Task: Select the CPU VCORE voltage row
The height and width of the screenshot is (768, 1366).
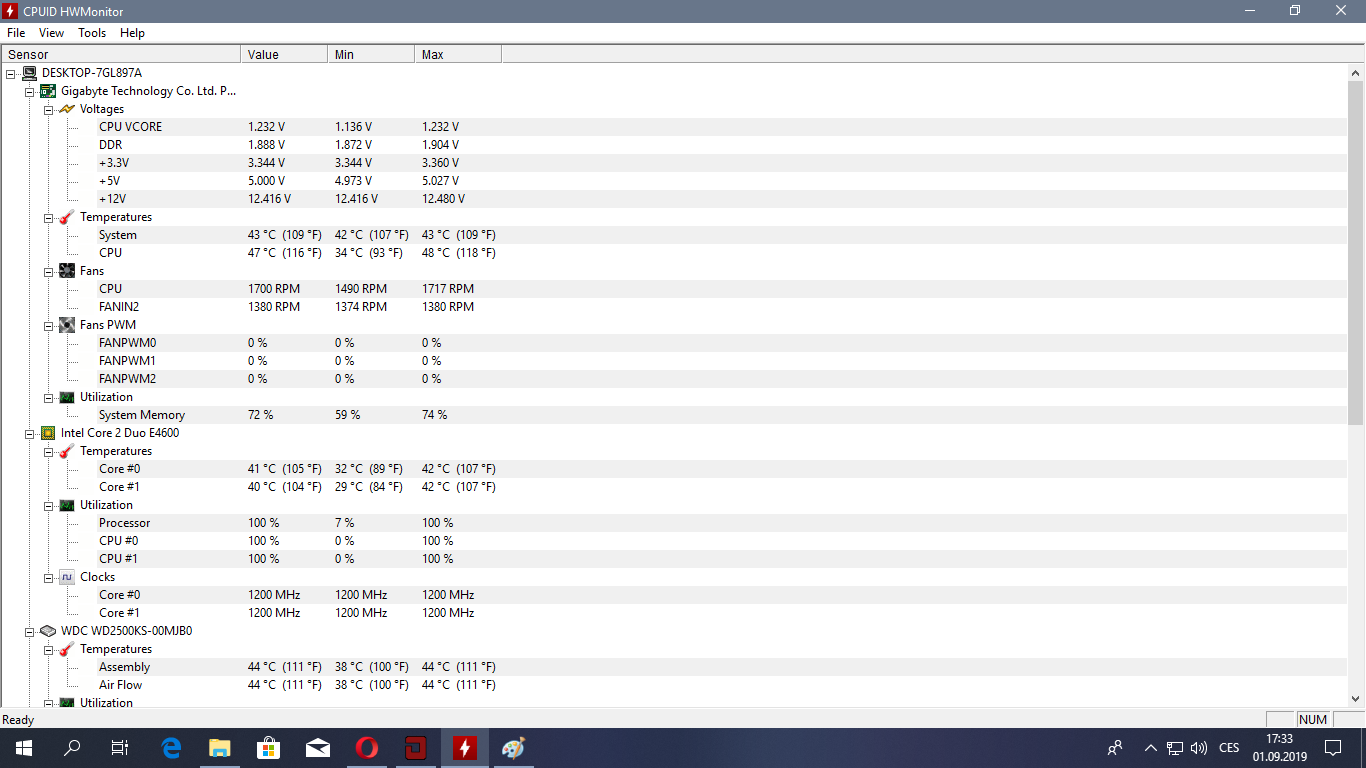Action: (130, 127)
